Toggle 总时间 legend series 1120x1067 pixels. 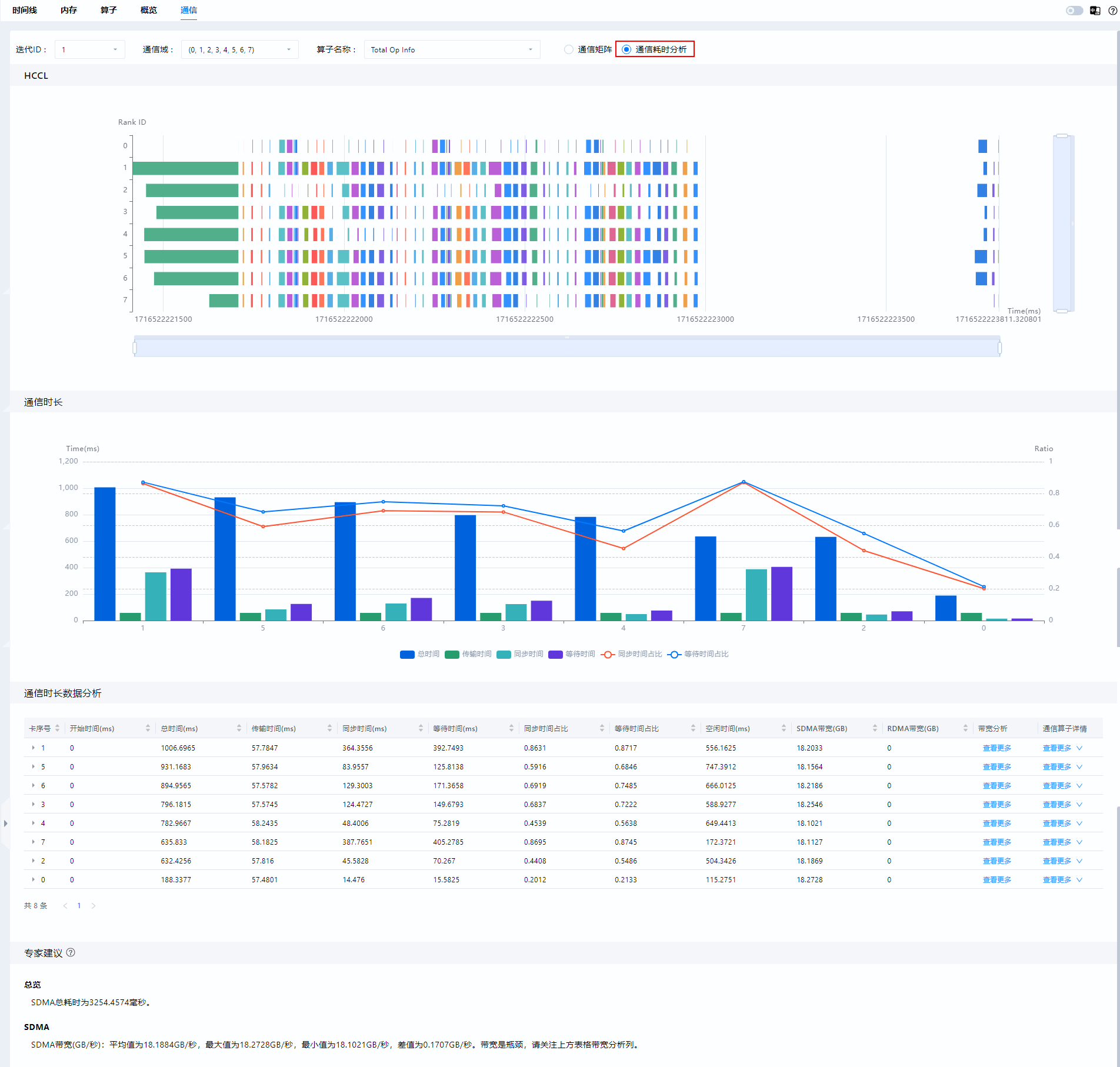tap(420, 654)
